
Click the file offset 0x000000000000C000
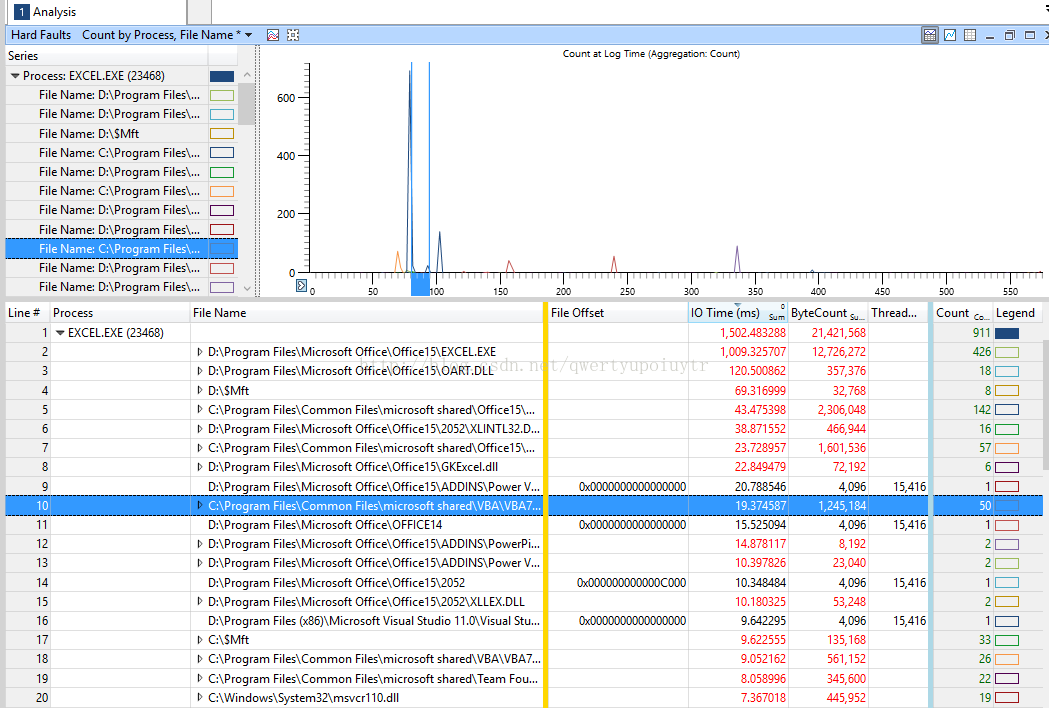(632, 582)
